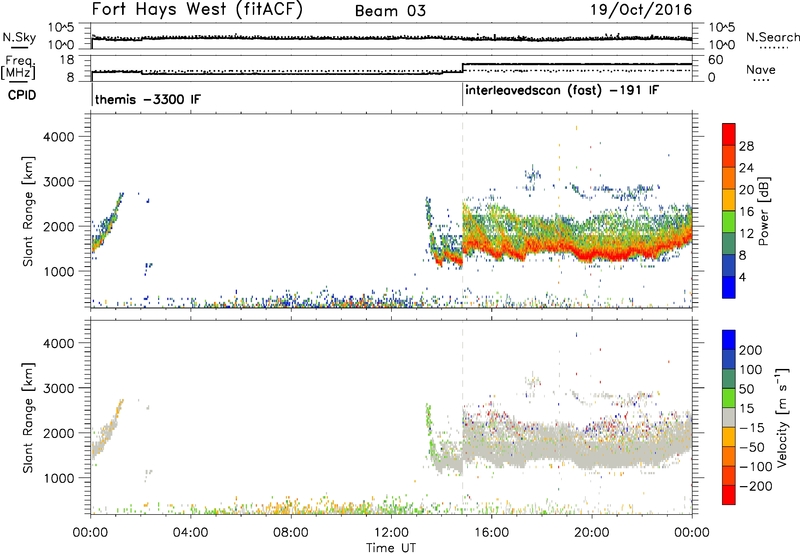Viewport: 800px width, 554px height.
Task: Click the dashed vertical line in the velocity panel
Action: click(463, 418)
